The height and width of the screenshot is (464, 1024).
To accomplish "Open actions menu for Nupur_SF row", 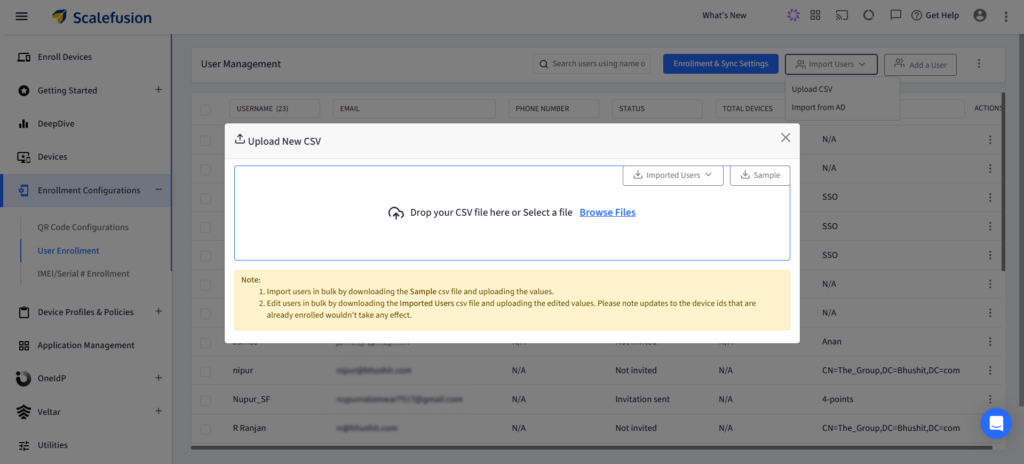I will point(990,399).
